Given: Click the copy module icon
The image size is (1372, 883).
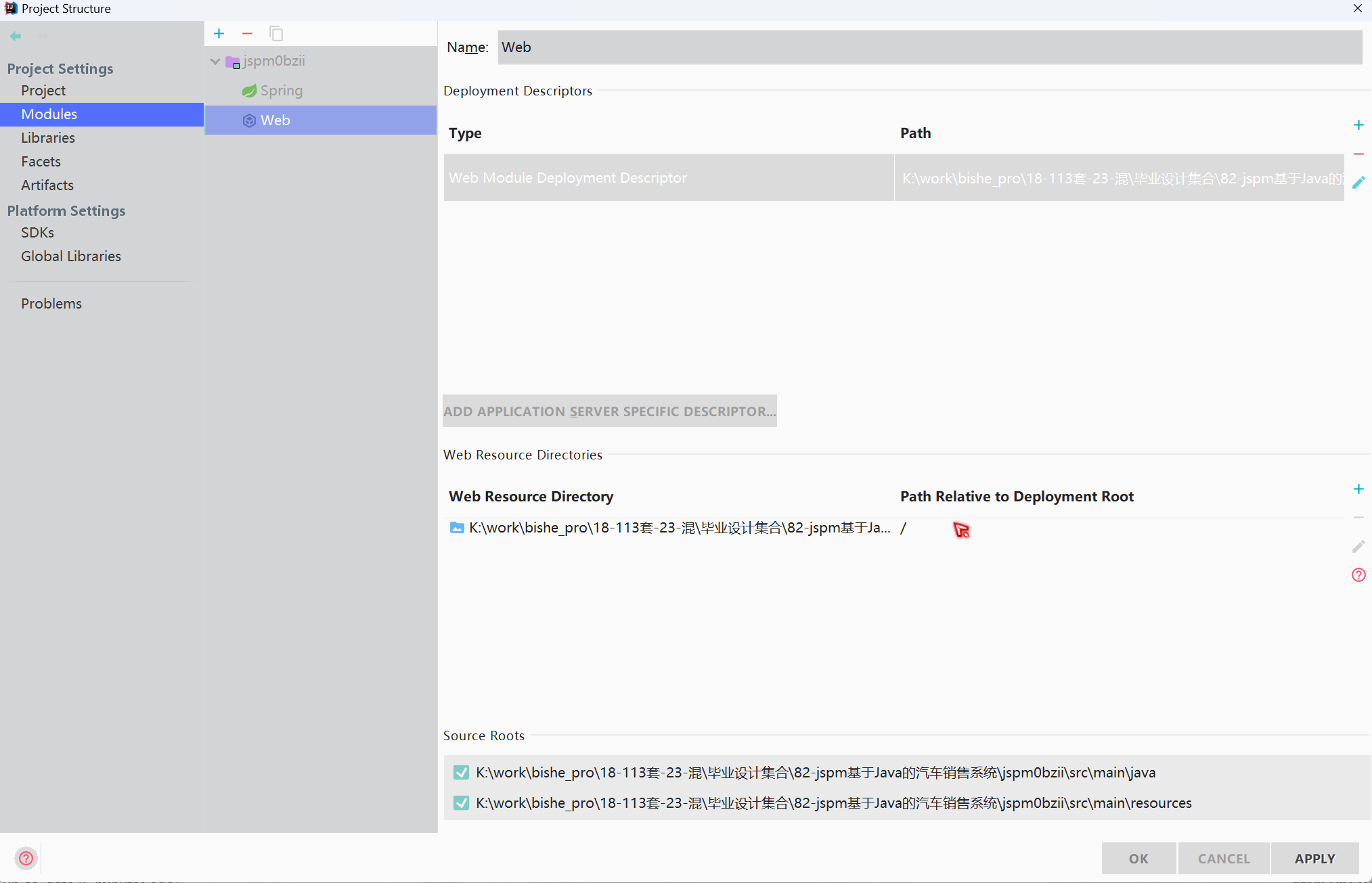Looking at the screenshot, I should (x=276, y=34).
